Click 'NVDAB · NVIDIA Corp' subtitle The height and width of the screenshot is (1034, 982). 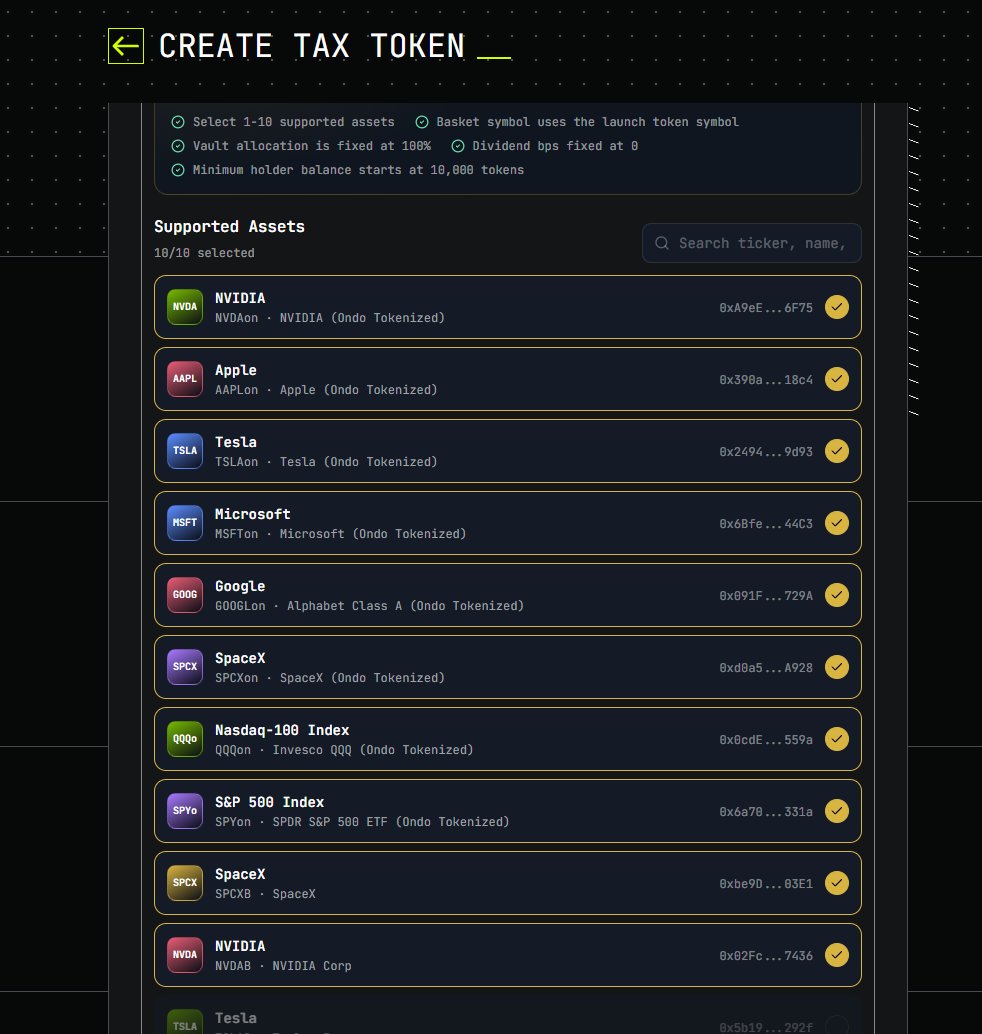pos(283,965)
